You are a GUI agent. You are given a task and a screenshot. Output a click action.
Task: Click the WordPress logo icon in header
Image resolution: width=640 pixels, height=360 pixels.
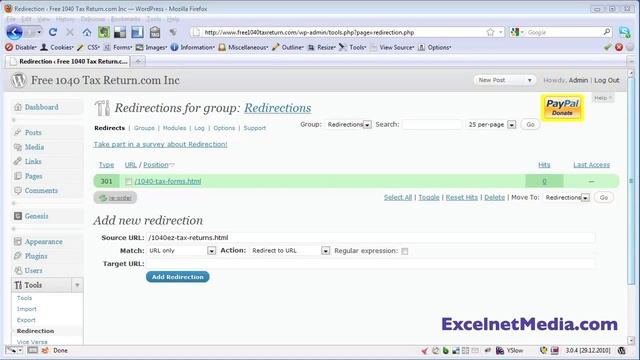(18, 80)
